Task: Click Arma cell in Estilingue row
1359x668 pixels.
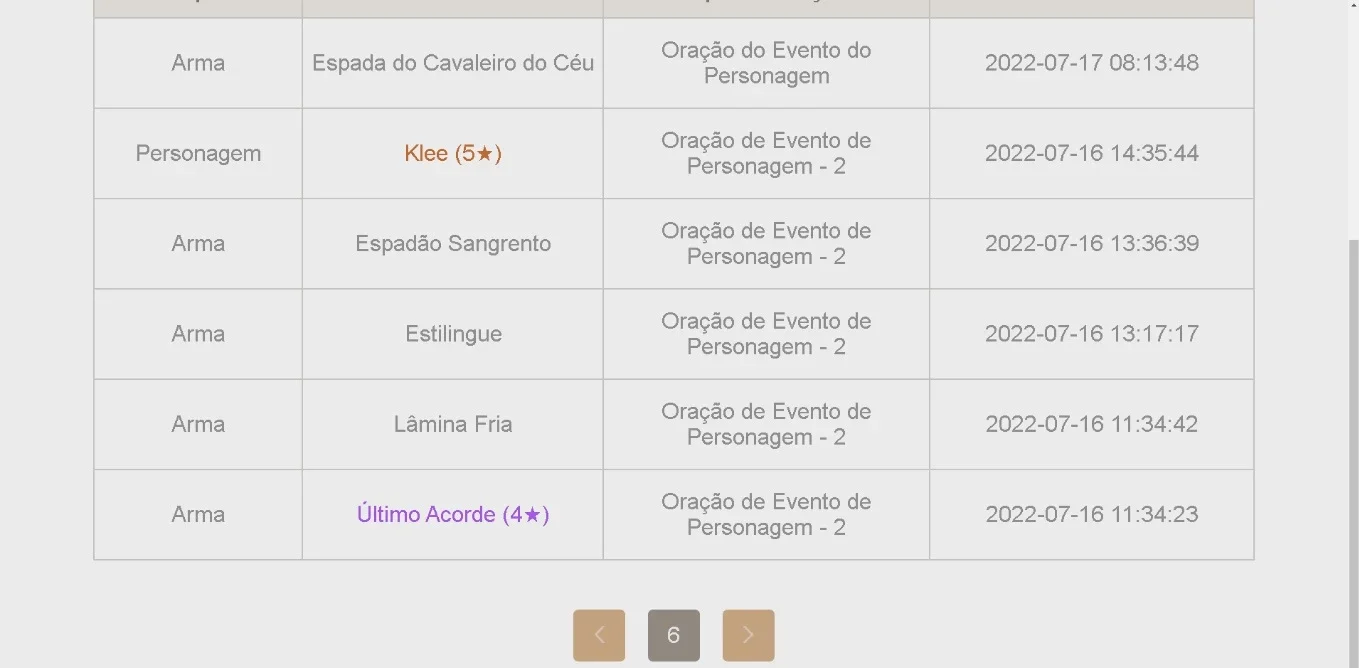Action: point(198,334)
